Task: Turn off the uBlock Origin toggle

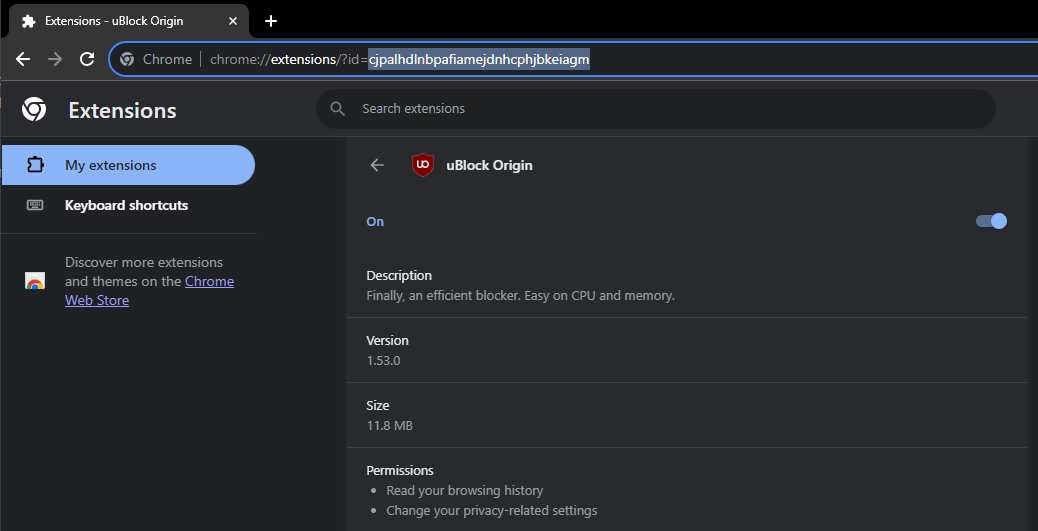Action: [x=991, y=221]
